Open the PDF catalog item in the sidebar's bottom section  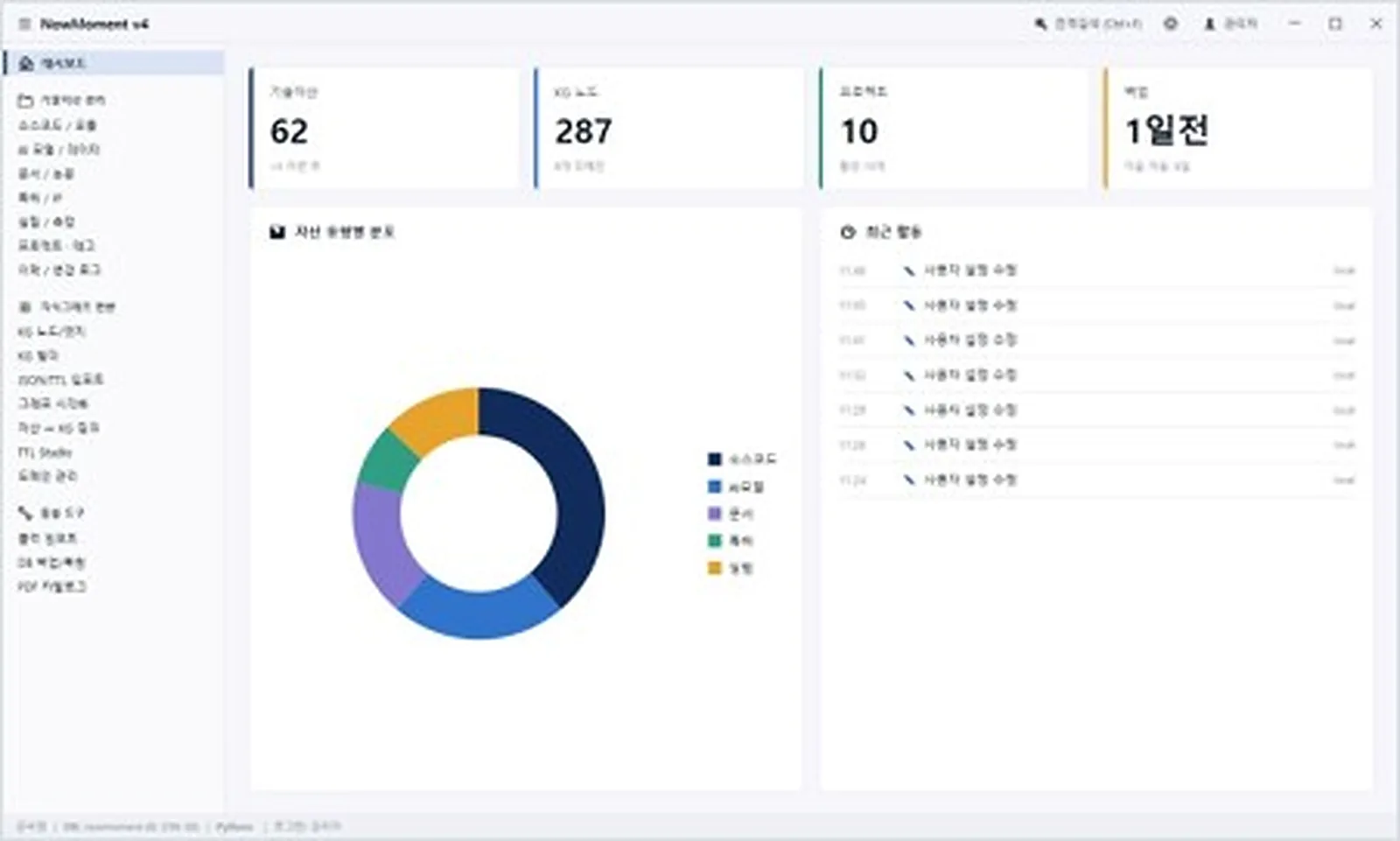point(52,586)
